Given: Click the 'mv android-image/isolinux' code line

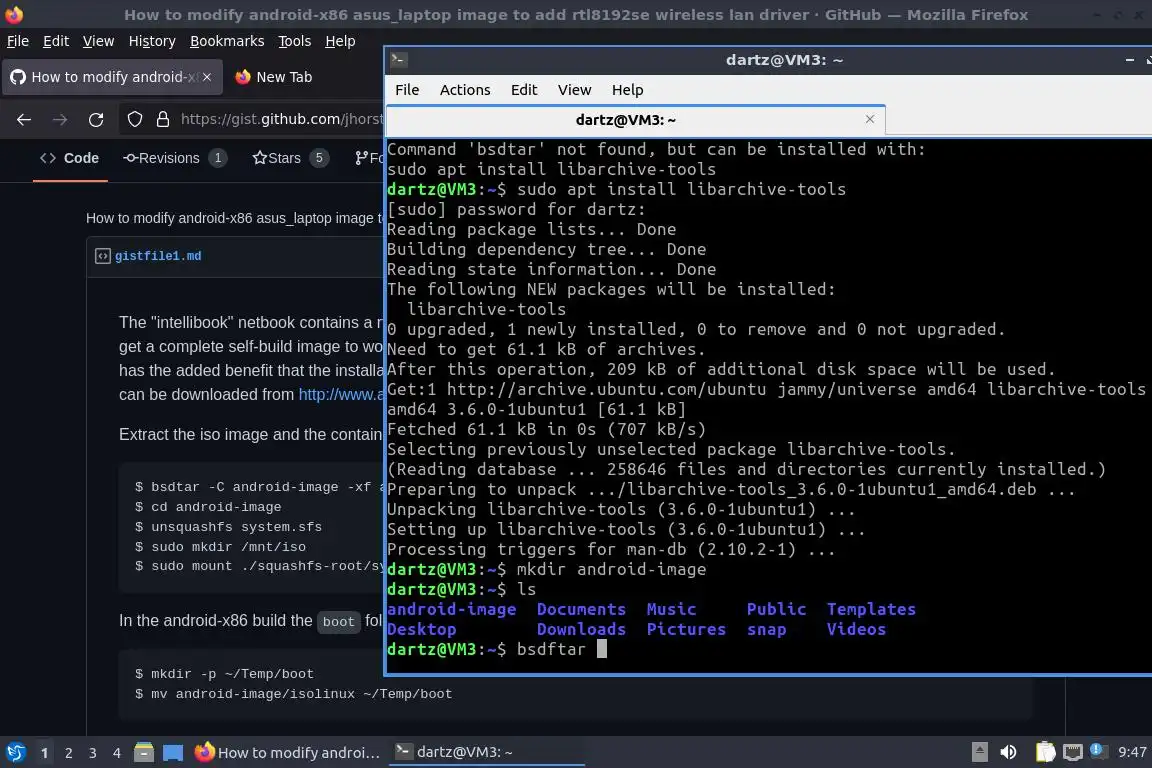Looking at the screenshot, I should tap(293, 694).
